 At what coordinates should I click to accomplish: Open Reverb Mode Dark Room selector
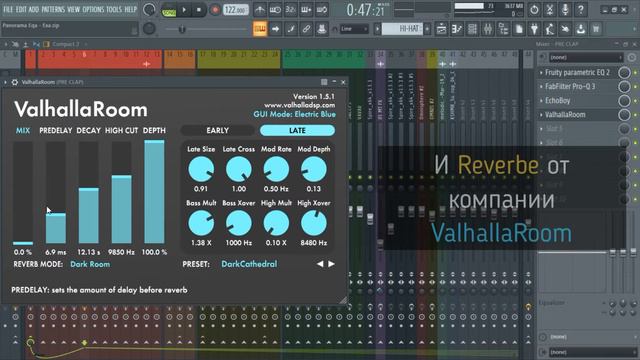[x=90, y=264]
